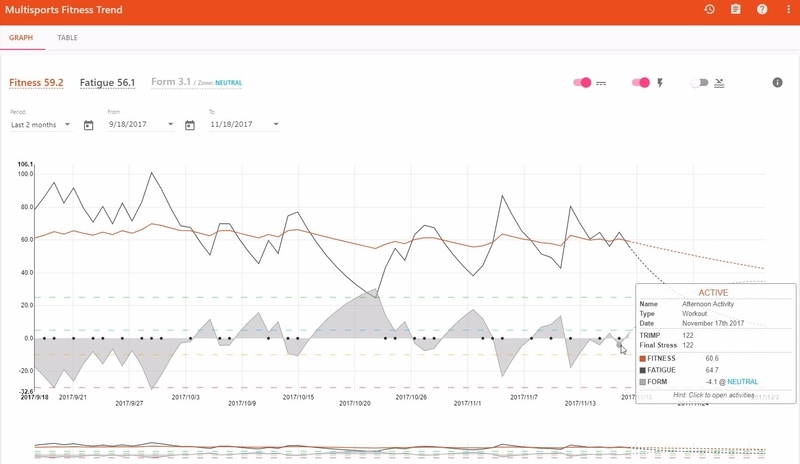Click the 'Afternoon Activity' name in tooltip
Image resolution: width=800 pixels, height=464 pixels.
pos(708,304)
